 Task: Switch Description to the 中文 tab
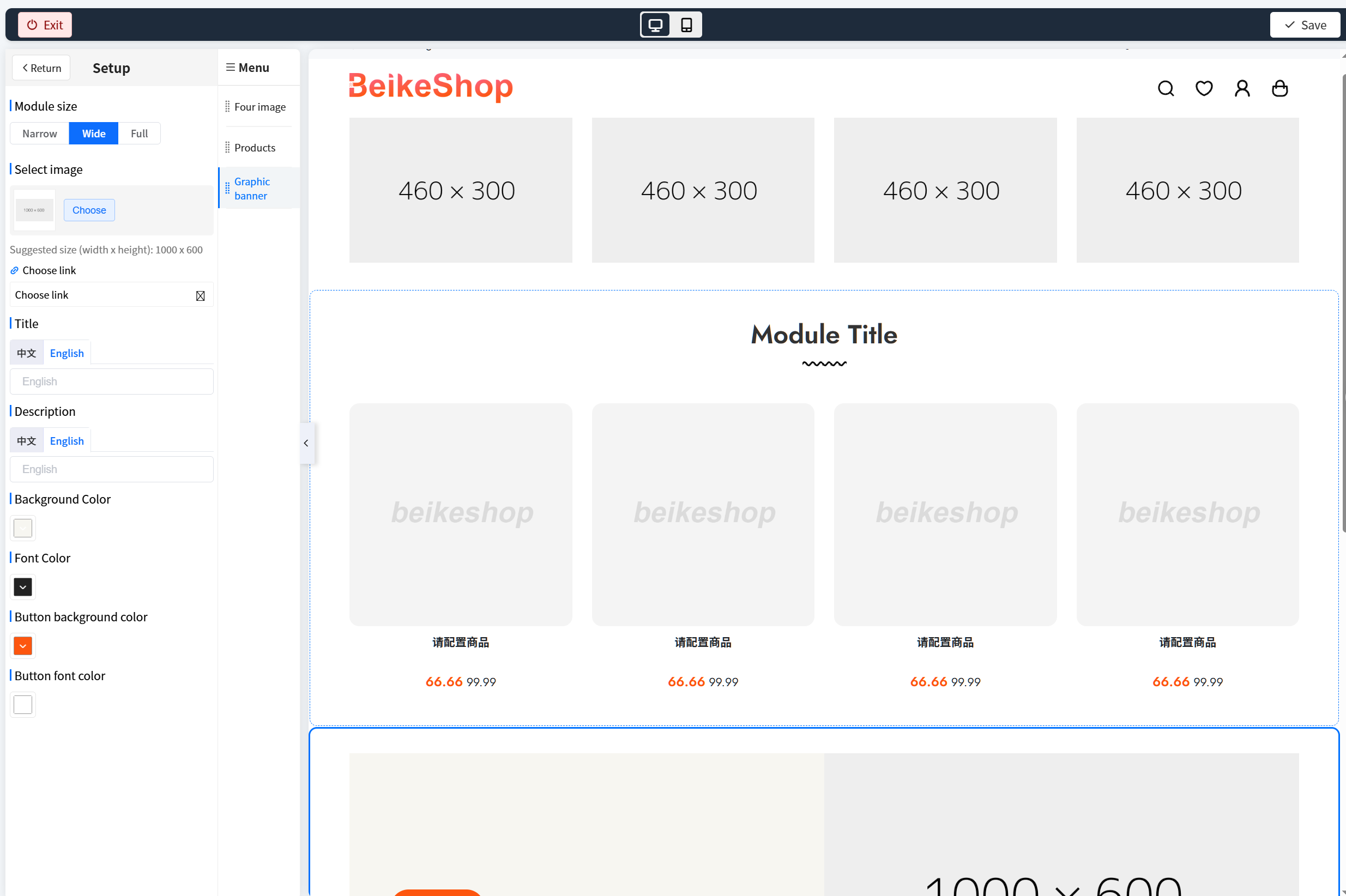pyautogui.click(x=26, y=441)
